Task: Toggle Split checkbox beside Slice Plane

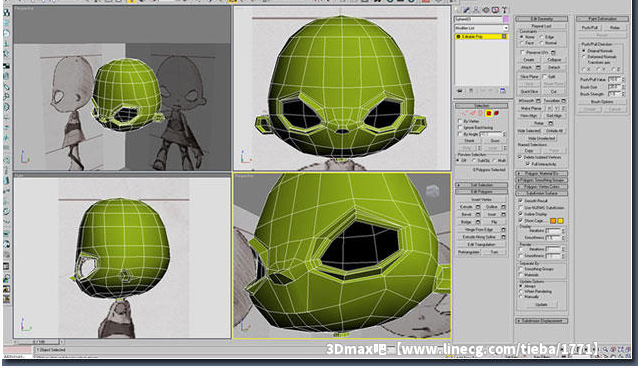Action: pos(544,77)
